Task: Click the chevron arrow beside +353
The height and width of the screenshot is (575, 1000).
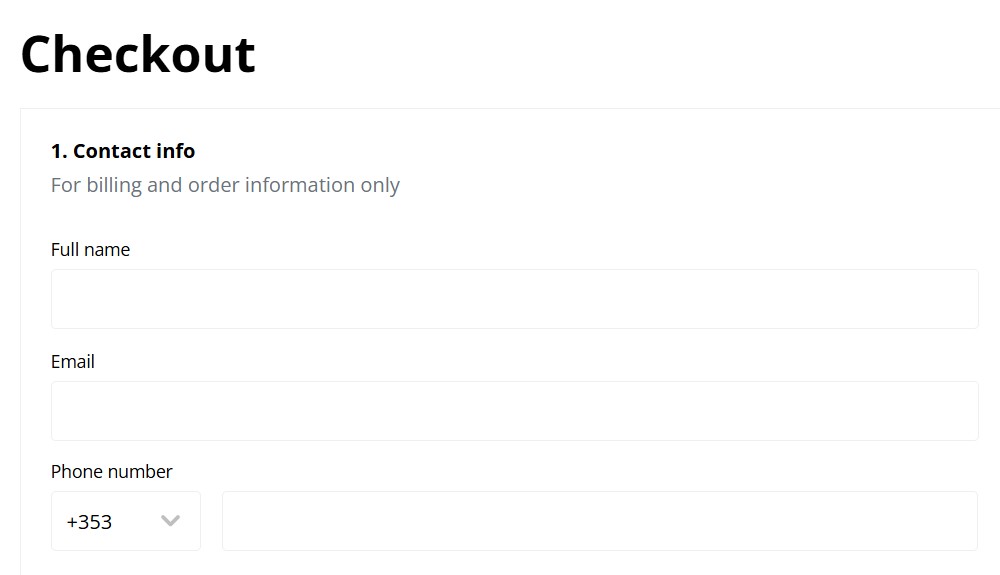Action: 170,521
